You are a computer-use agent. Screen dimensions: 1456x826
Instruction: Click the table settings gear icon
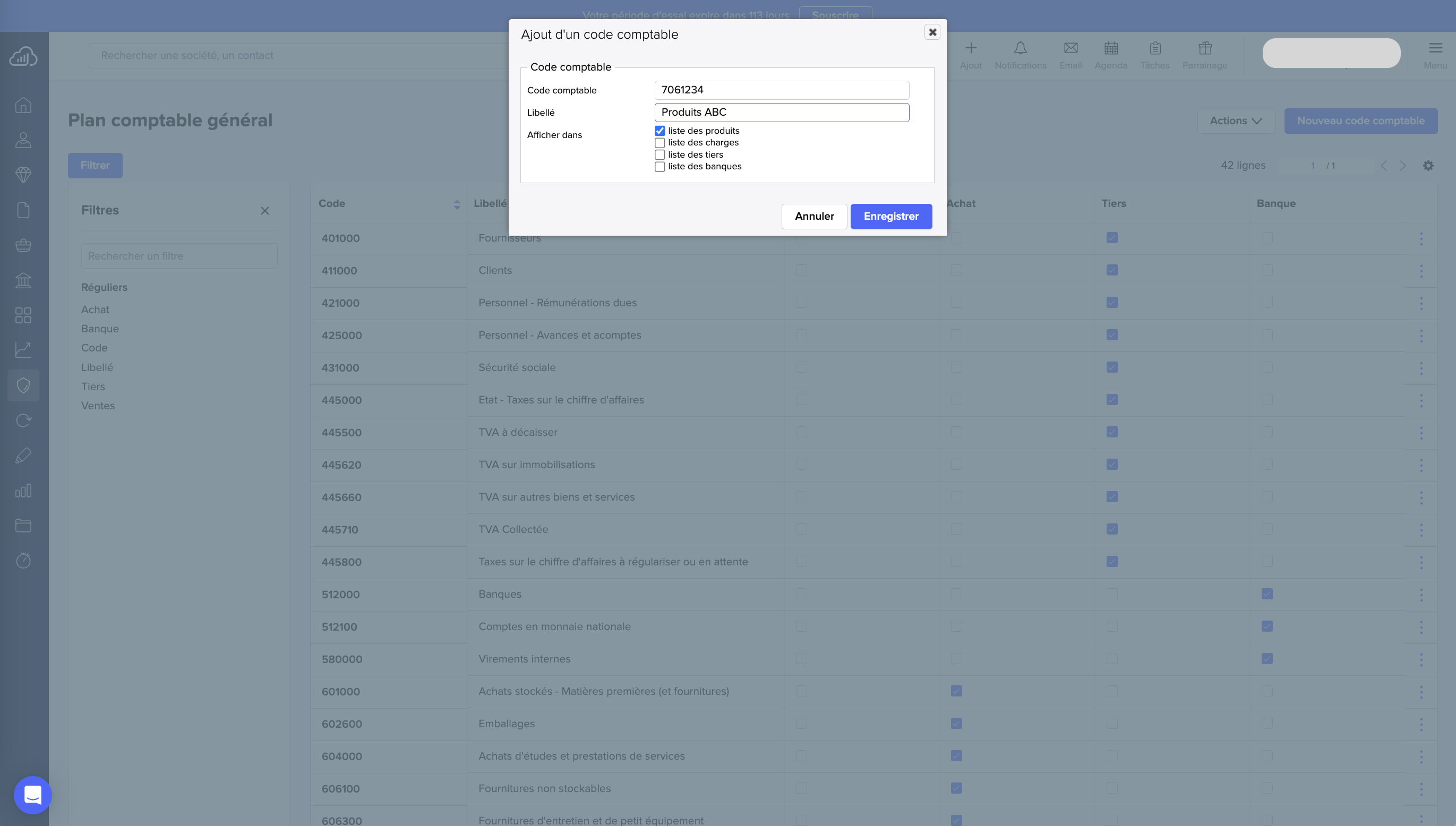click(1428, 166)
